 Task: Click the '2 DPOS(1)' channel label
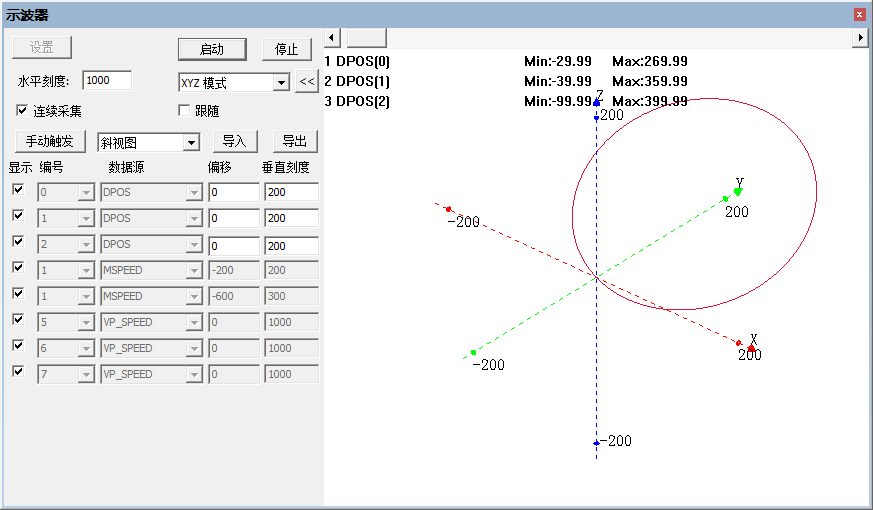click(357, 81)
